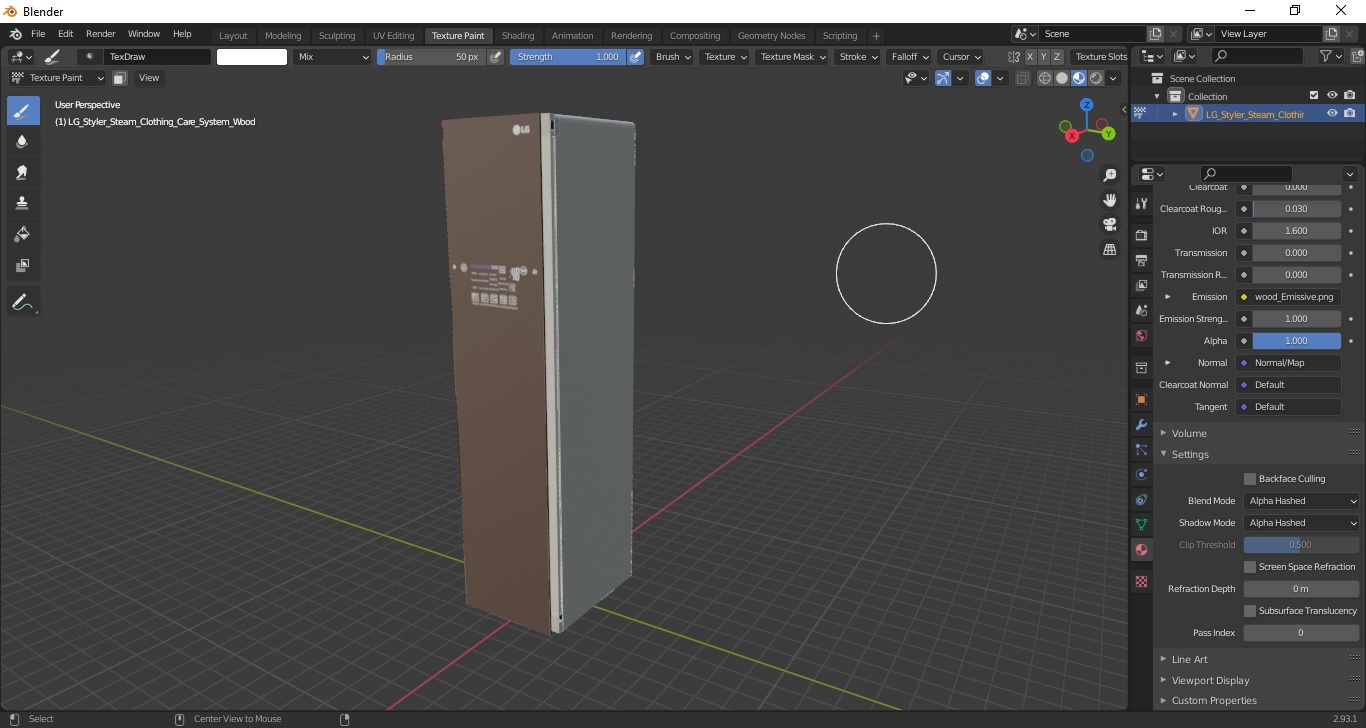Toggle Y axis symmetry button
Screen dimensions: 1366x728
[x=1044, y=57]
